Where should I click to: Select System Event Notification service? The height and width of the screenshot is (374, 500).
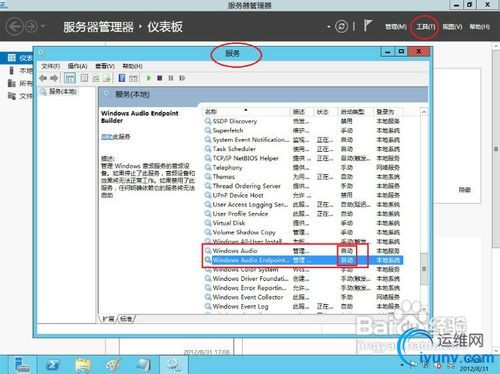click(x=251, y=140)
